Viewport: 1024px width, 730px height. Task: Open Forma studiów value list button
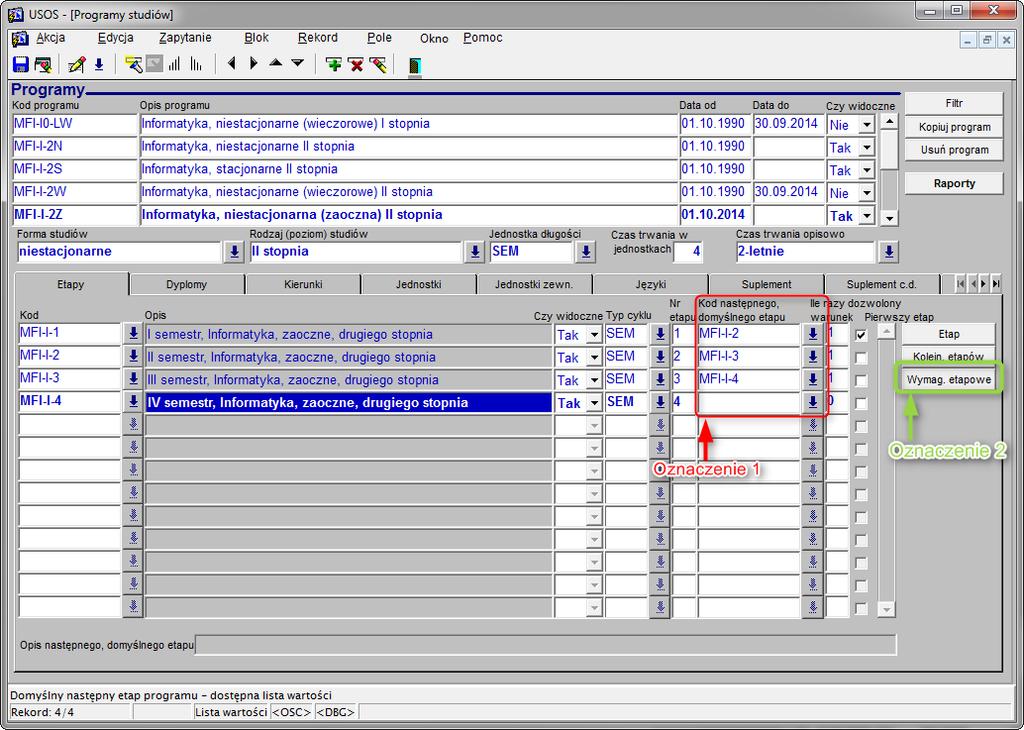(234, 252)
